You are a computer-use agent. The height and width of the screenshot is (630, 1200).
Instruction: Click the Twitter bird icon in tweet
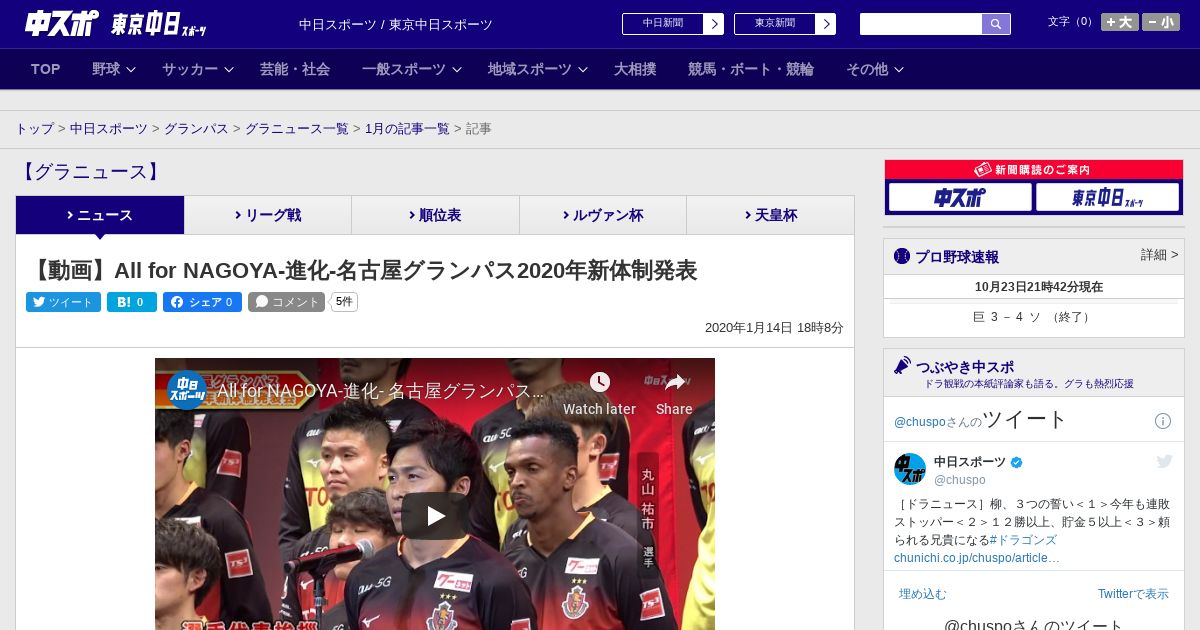tap(1164, 461)
